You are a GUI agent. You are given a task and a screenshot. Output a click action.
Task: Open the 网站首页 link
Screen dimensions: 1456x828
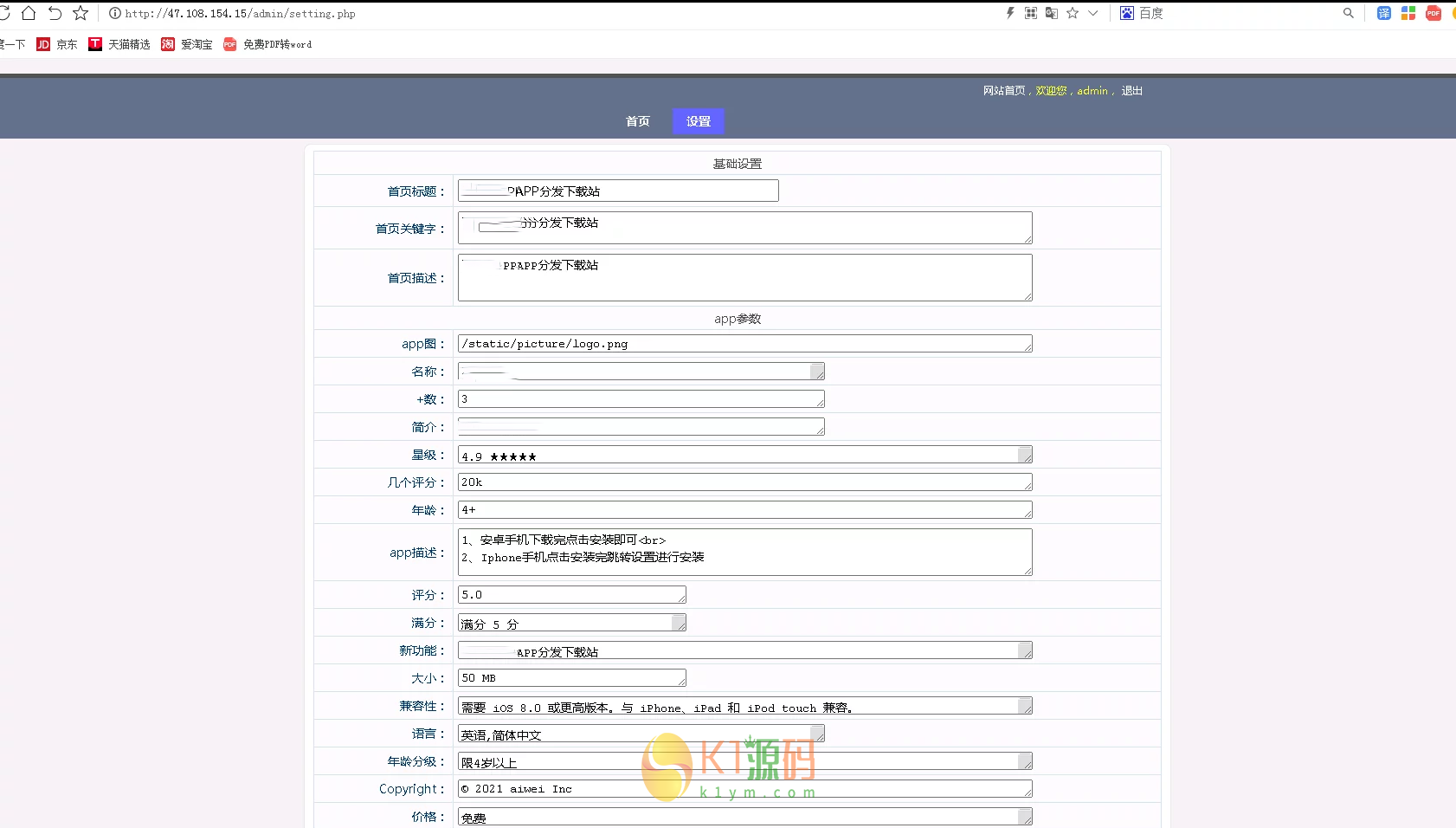click(1003, 91)
